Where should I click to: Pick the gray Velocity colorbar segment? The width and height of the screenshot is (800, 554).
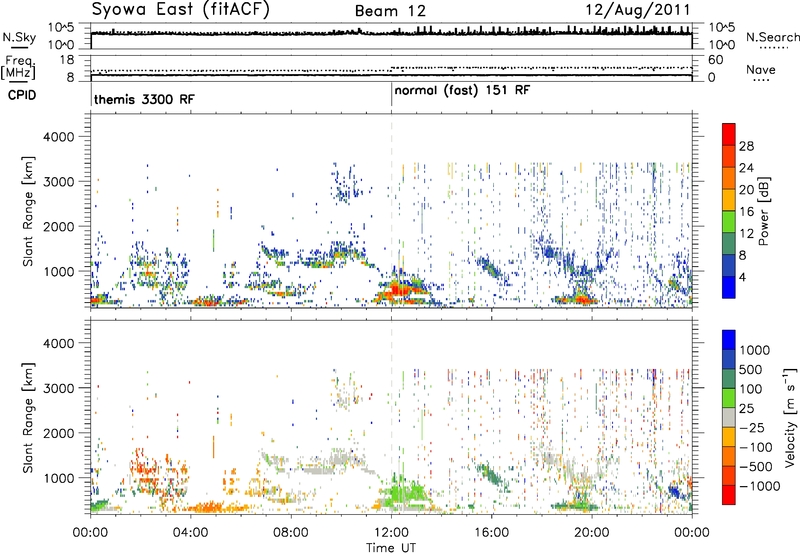[729, 417]
